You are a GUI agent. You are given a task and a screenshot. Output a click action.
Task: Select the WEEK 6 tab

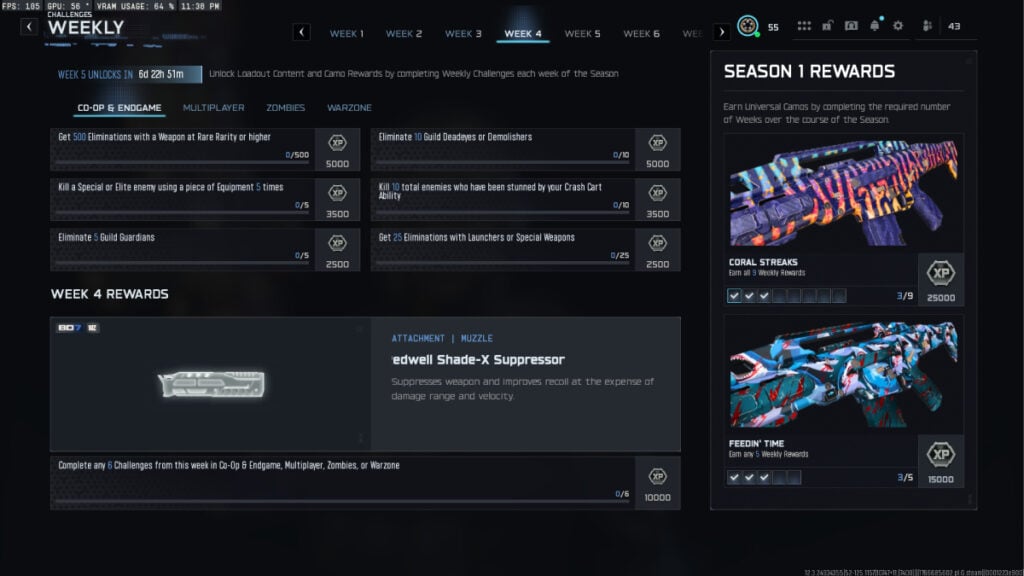point(641,33)
